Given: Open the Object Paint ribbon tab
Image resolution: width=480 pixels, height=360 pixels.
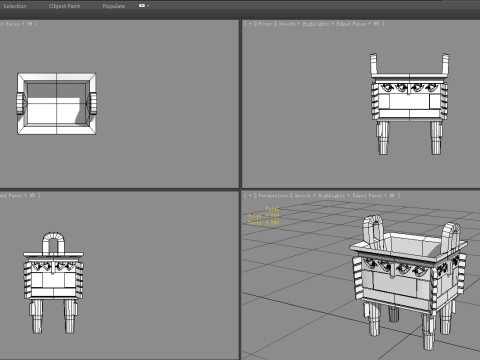Looking at the screenshot, I should [64, 6].
